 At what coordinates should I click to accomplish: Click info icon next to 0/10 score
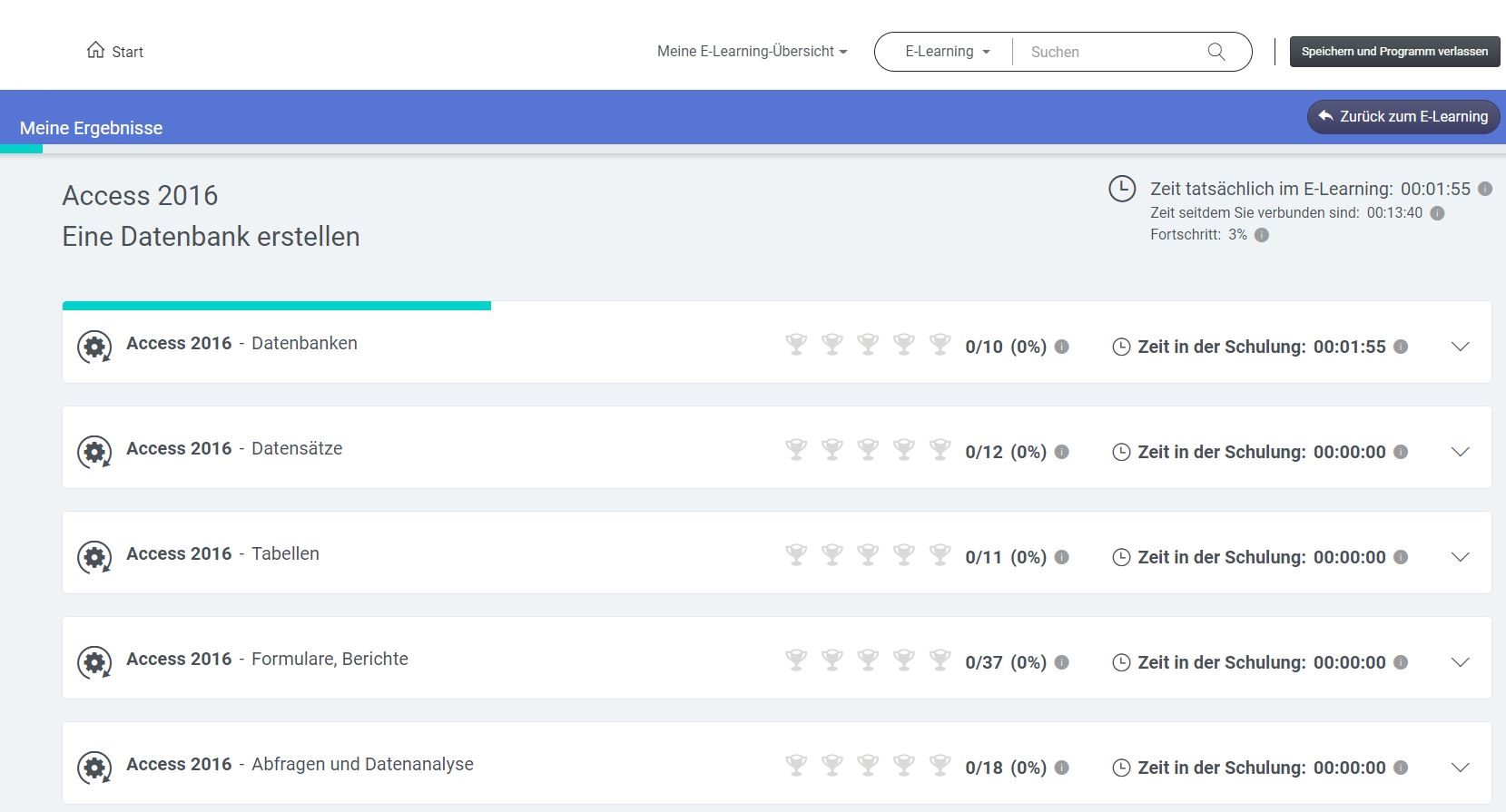[x=1061, y=347]
